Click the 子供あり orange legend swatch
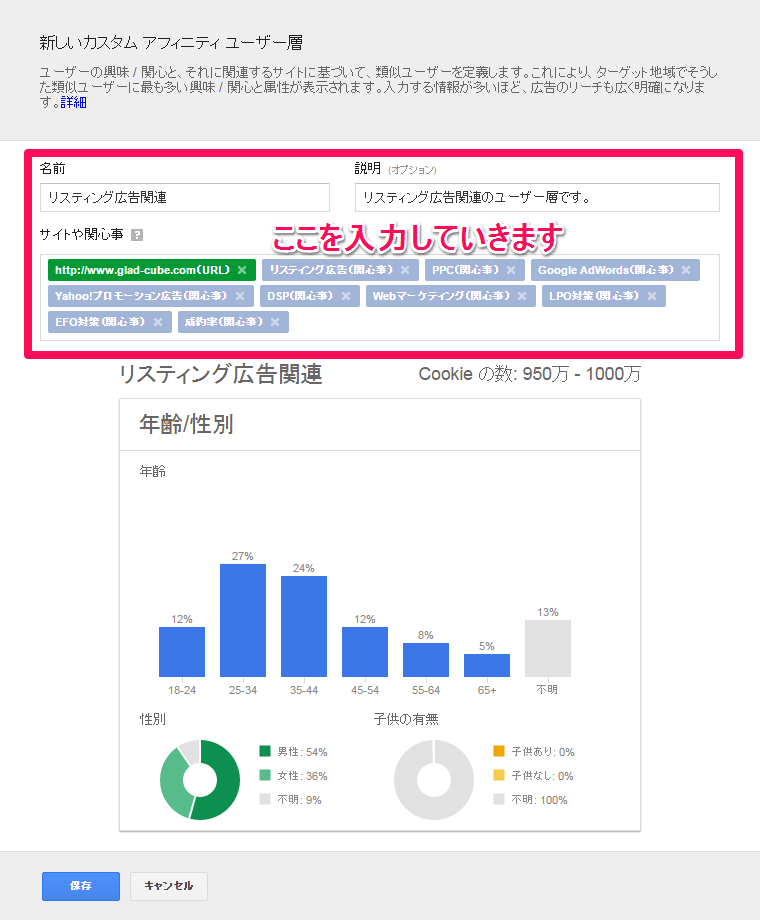This screenshot has height=920, width=760. [499, 751]
